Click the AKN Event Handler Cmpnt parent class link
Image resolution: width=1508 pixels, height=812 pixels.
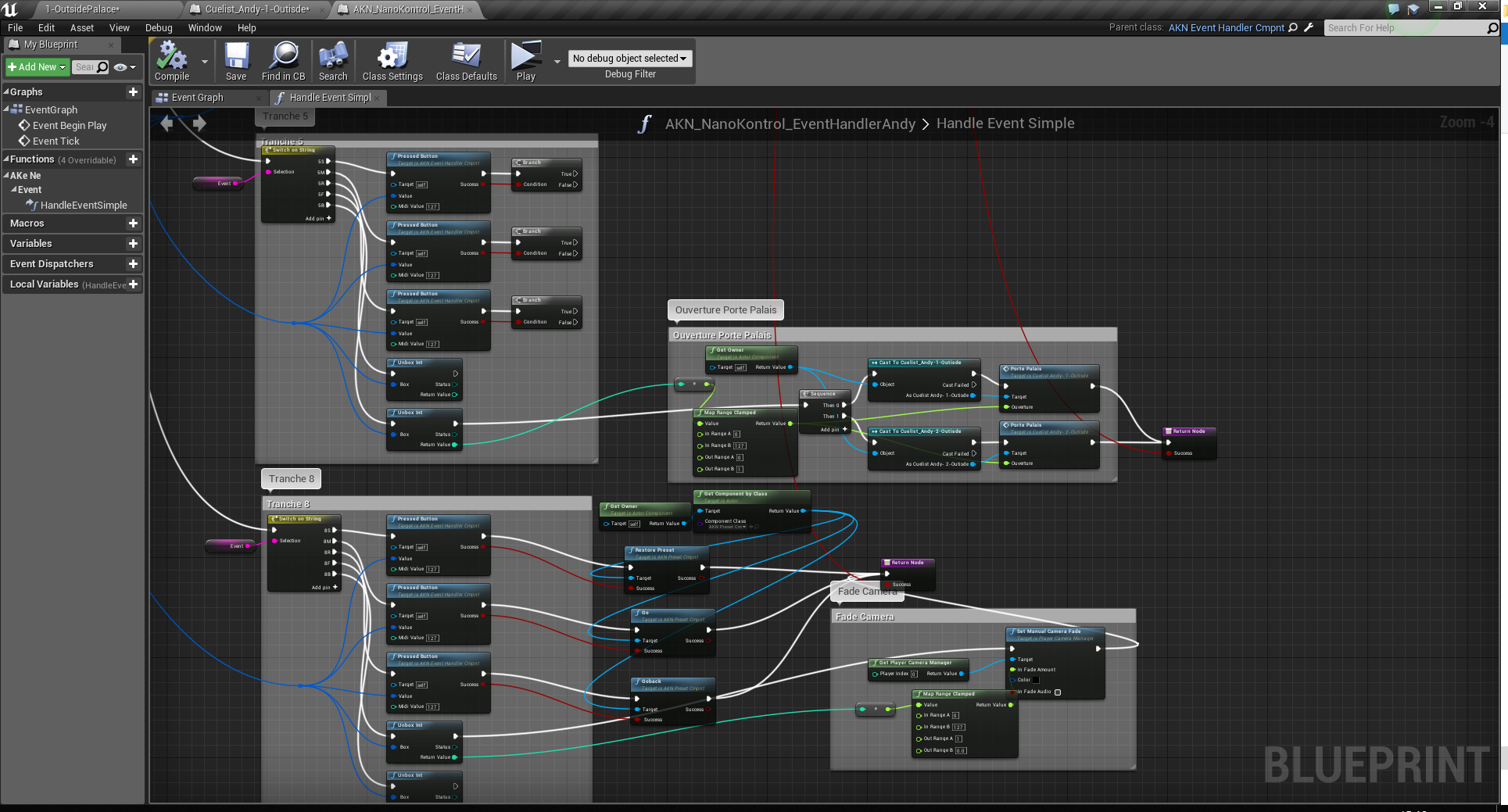pyautogui.click(x=1226, y=27)
